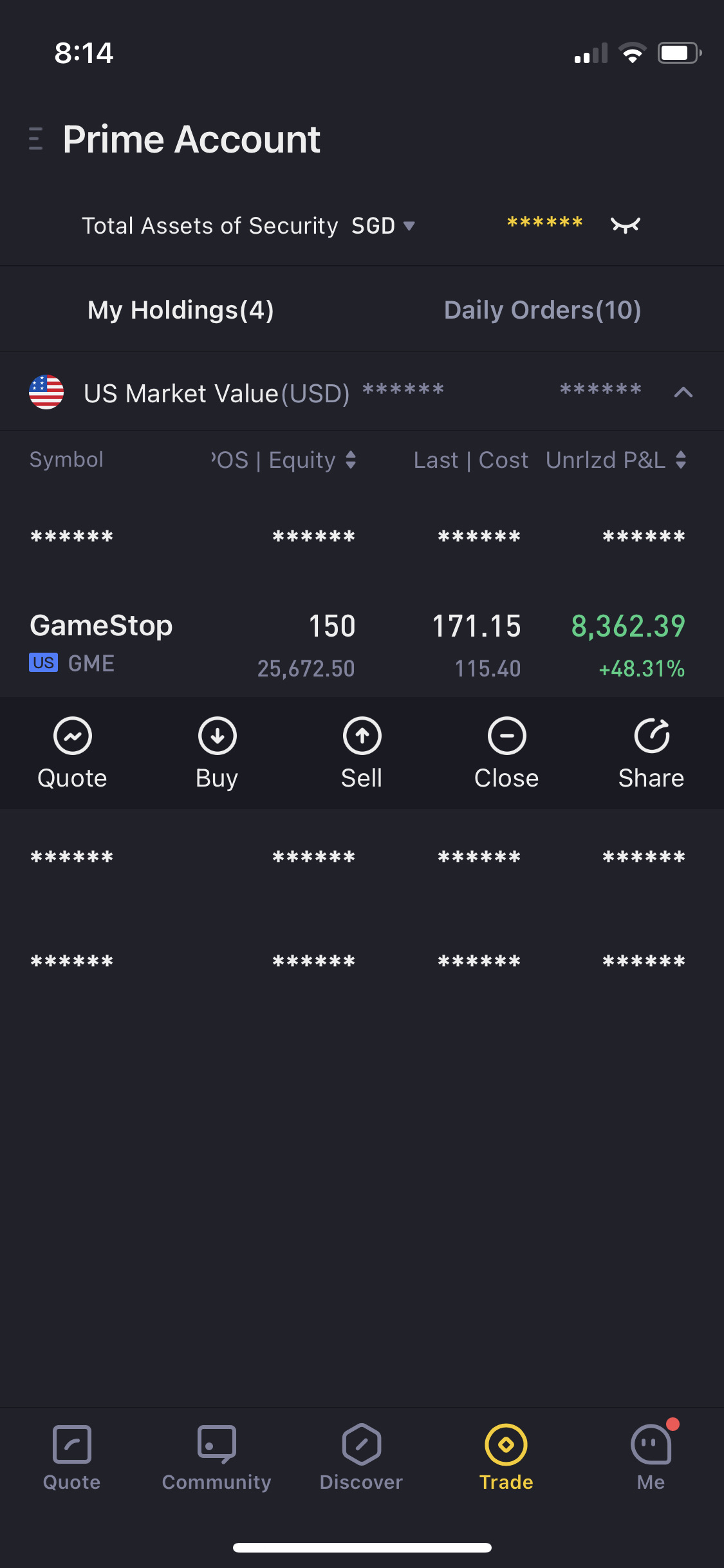The width and height of the screenshot is (724, 1568).
Task: Collapse the US Market Value section
Action: click(x=683, y=392)
